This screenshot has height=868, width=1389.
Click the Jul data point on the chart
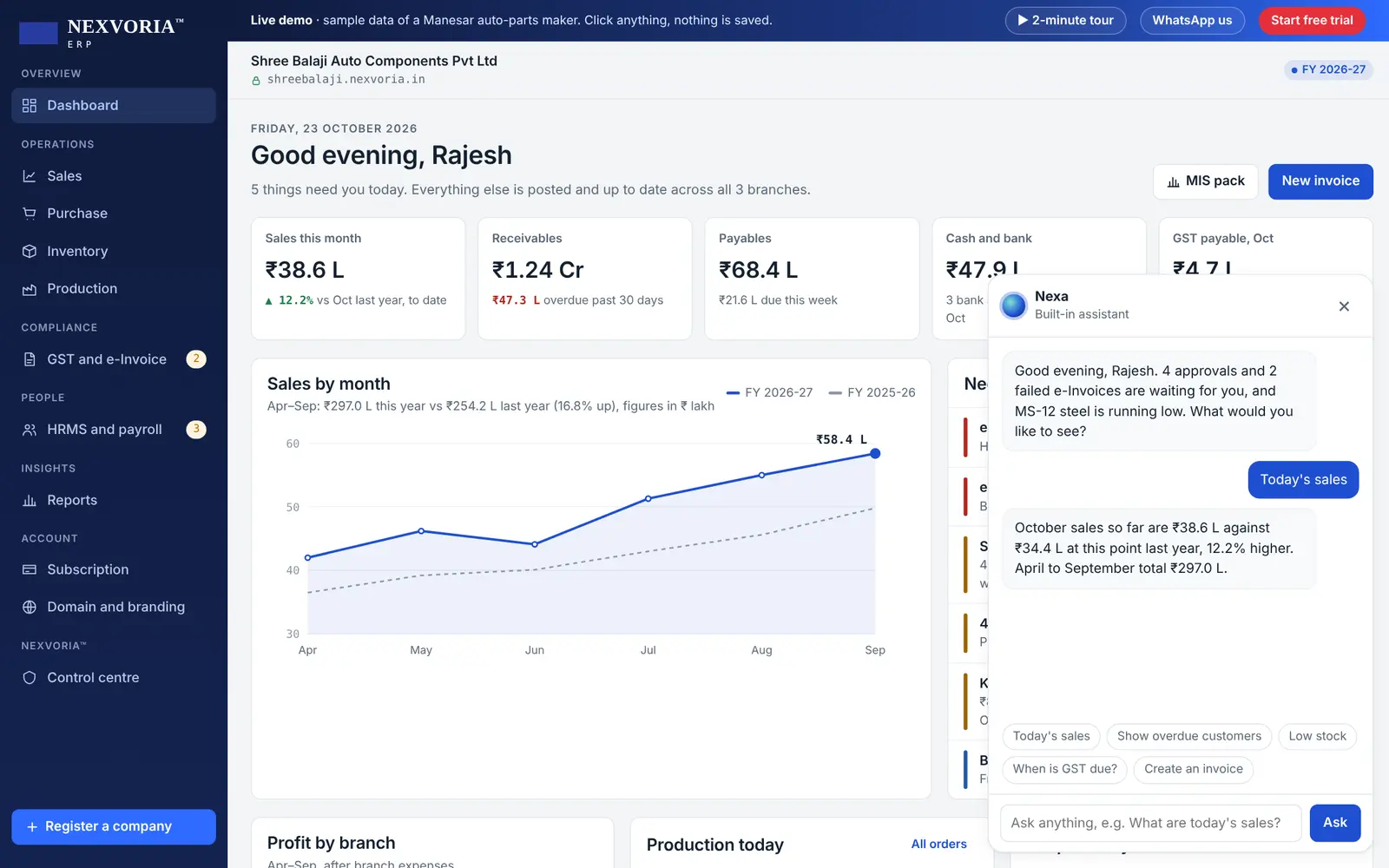(x=648, y=499)
